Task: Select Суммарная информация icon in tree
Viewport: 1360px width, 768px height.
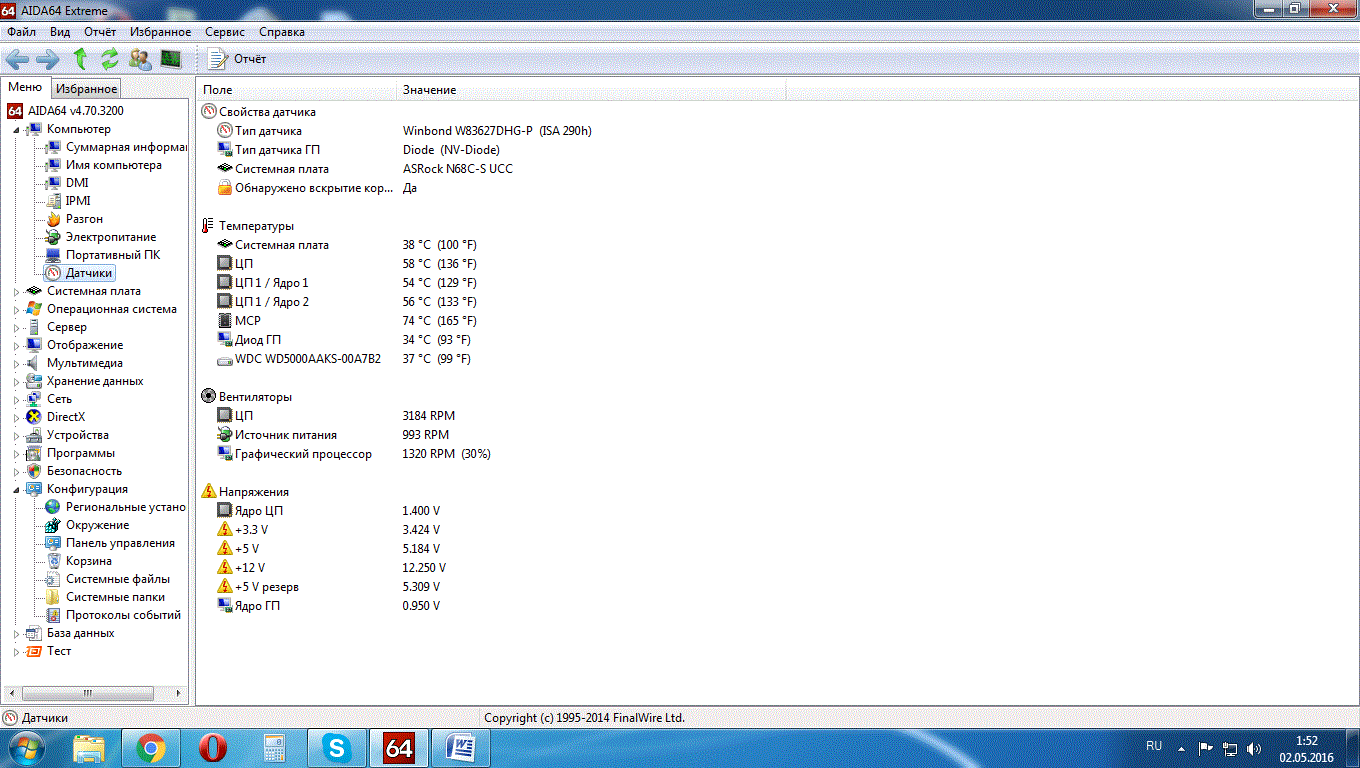Action: point(53,147)
